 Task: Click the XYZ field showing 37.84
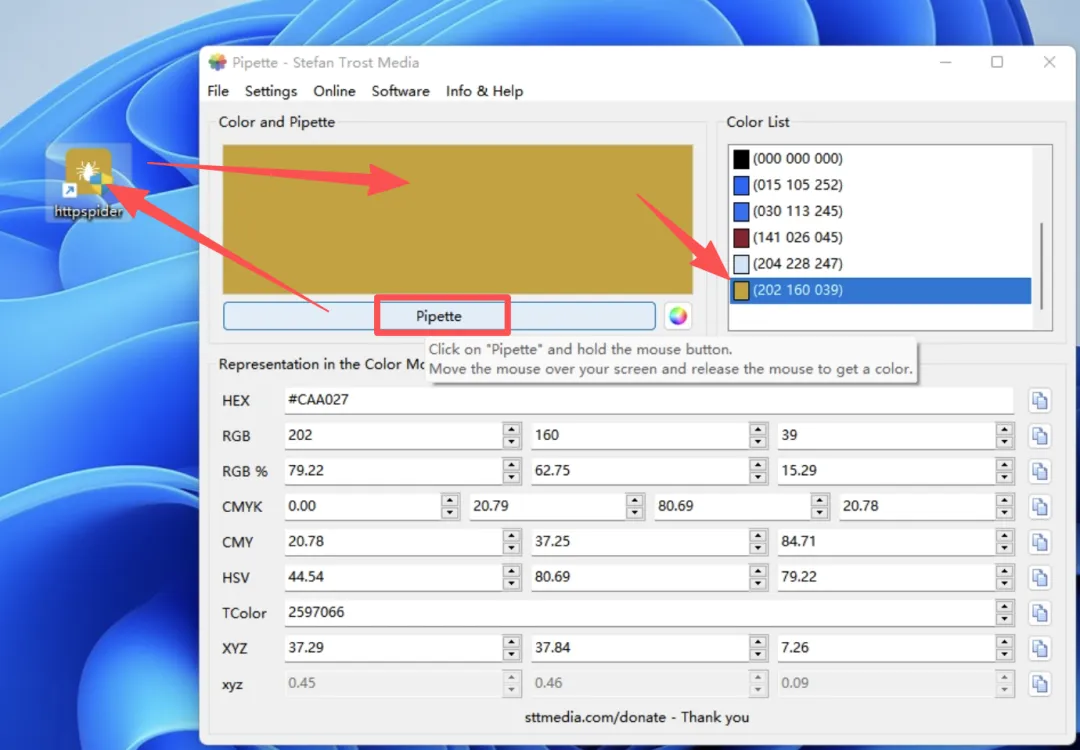(640, 648)
